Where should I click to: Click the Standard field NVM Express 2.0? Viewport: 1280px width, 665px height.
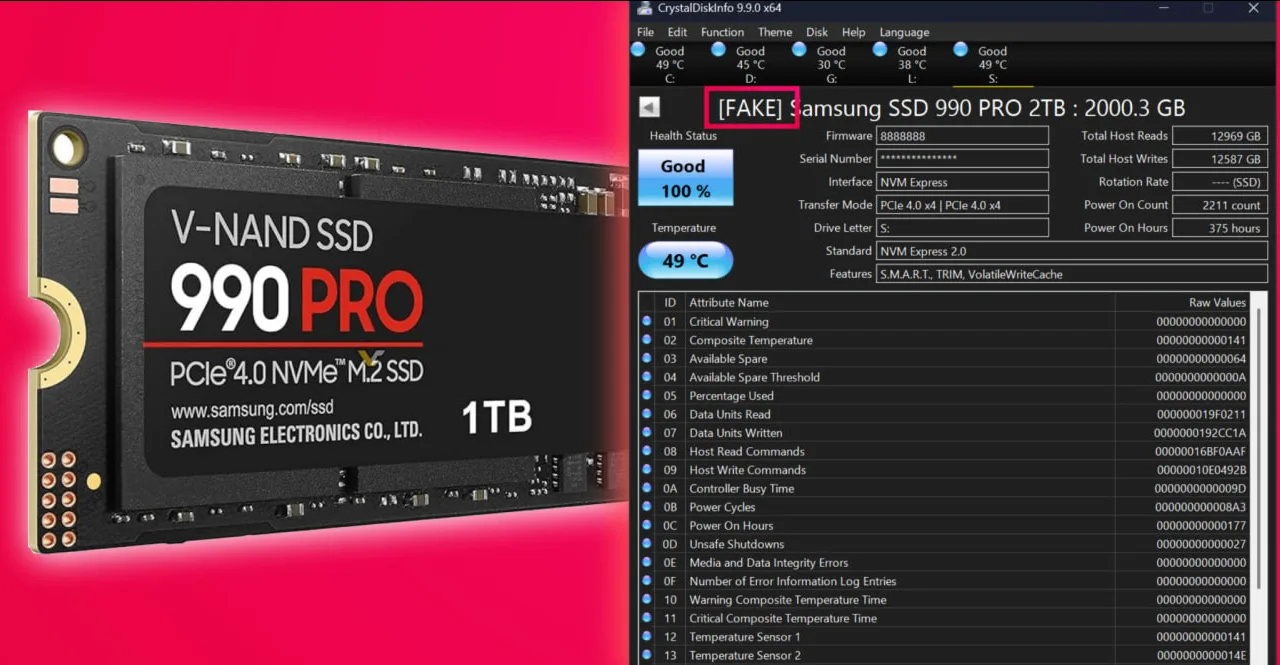point(1072,251)
